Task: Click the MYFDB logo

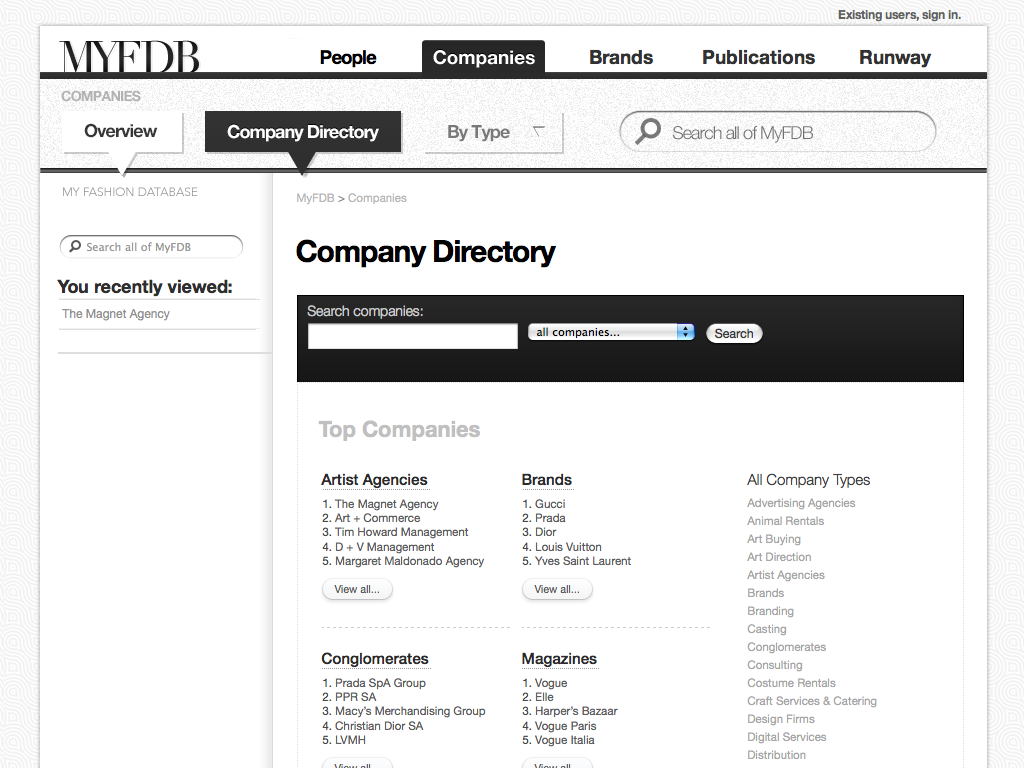Action: coord(129,57)
